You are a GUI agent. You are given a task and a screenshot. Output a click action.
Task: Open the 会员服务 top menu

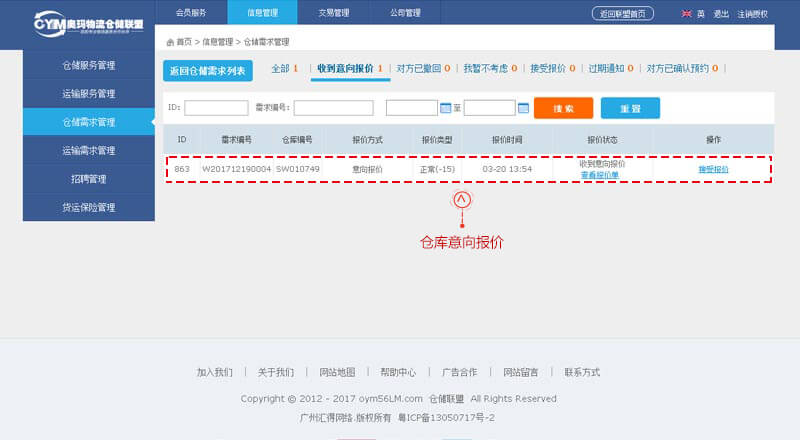(x=191, y=13)
